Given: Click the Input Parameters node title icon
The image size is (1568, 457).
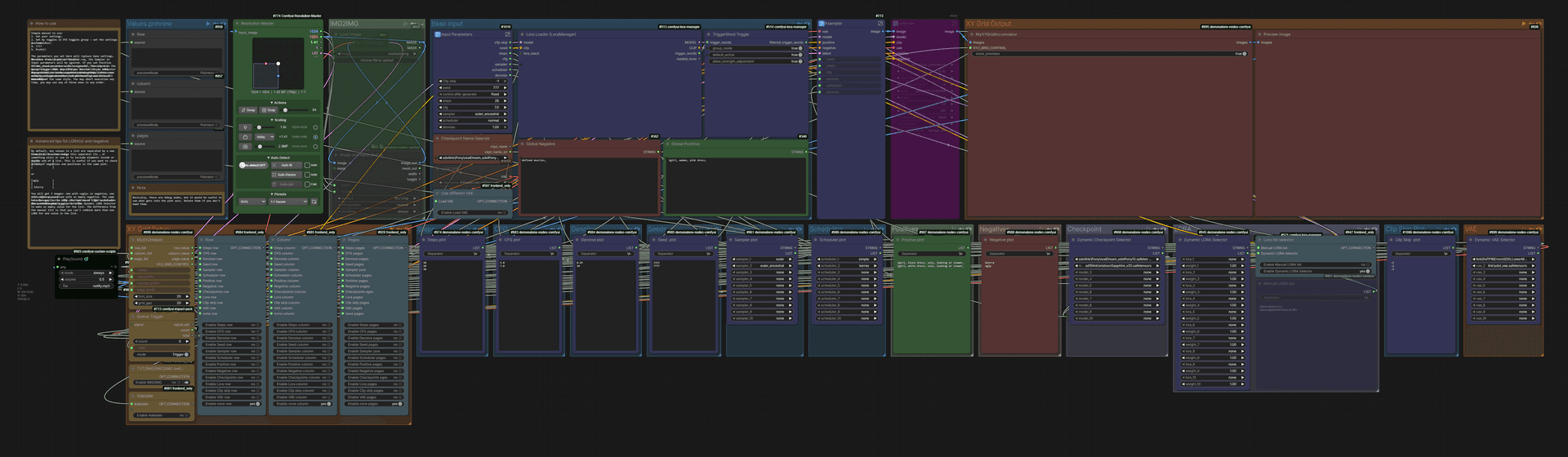Looking at the screenshot, I should 438,34.
